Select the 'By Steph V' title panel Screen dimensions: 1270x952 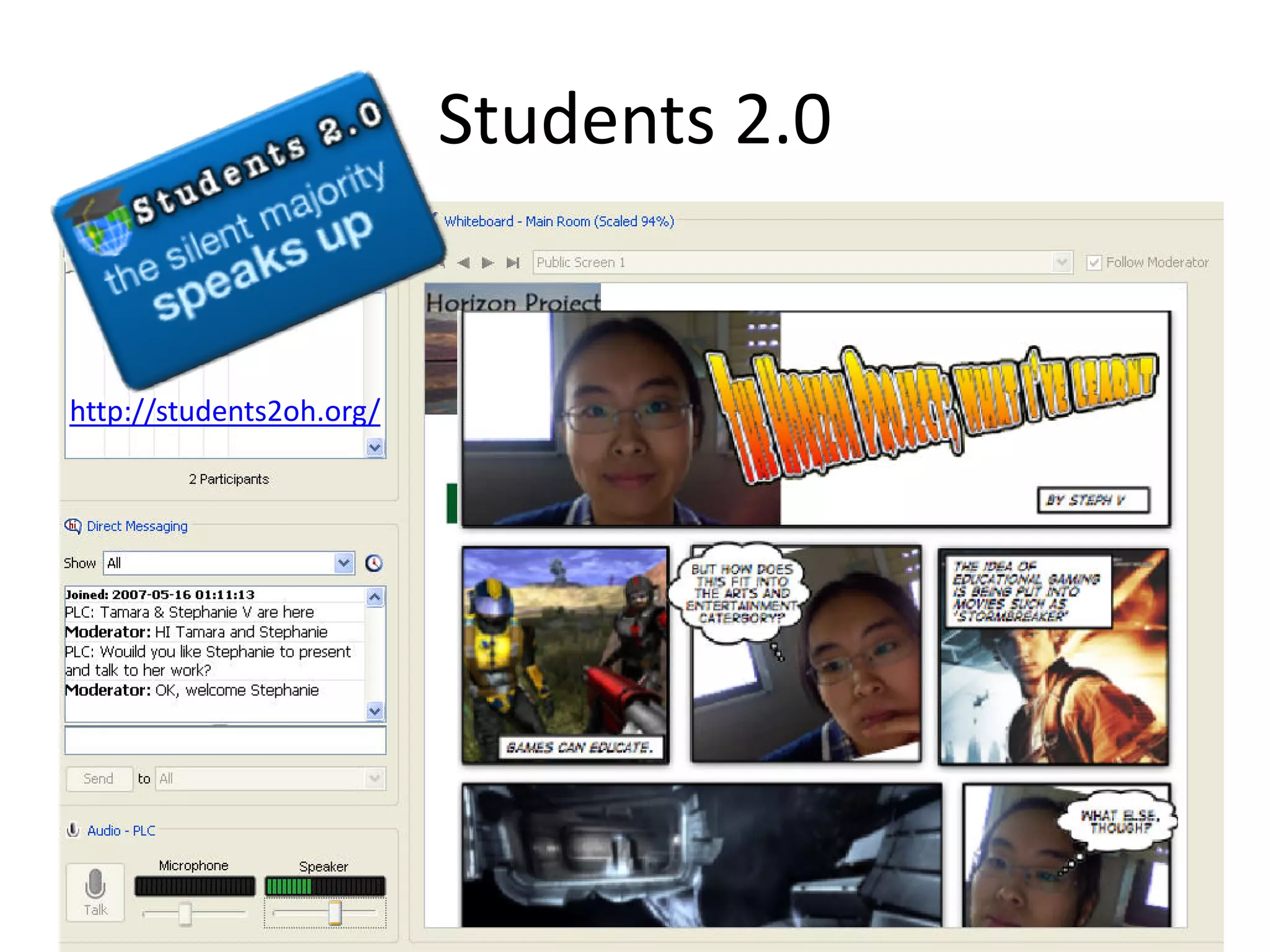(x=816, y=419)
